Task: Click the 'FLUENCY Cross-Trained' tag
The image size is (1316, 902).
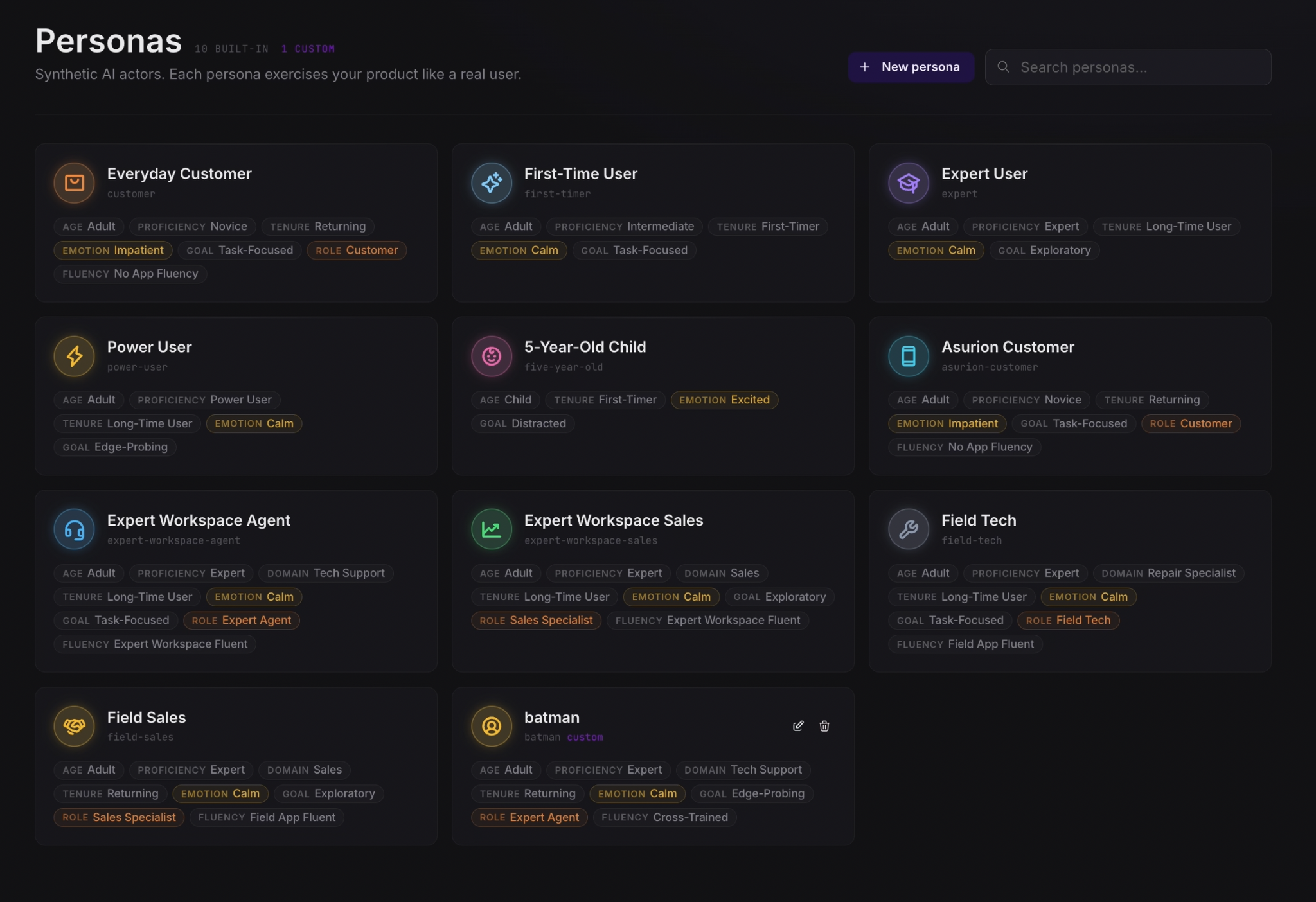Action: pos(664,817)
